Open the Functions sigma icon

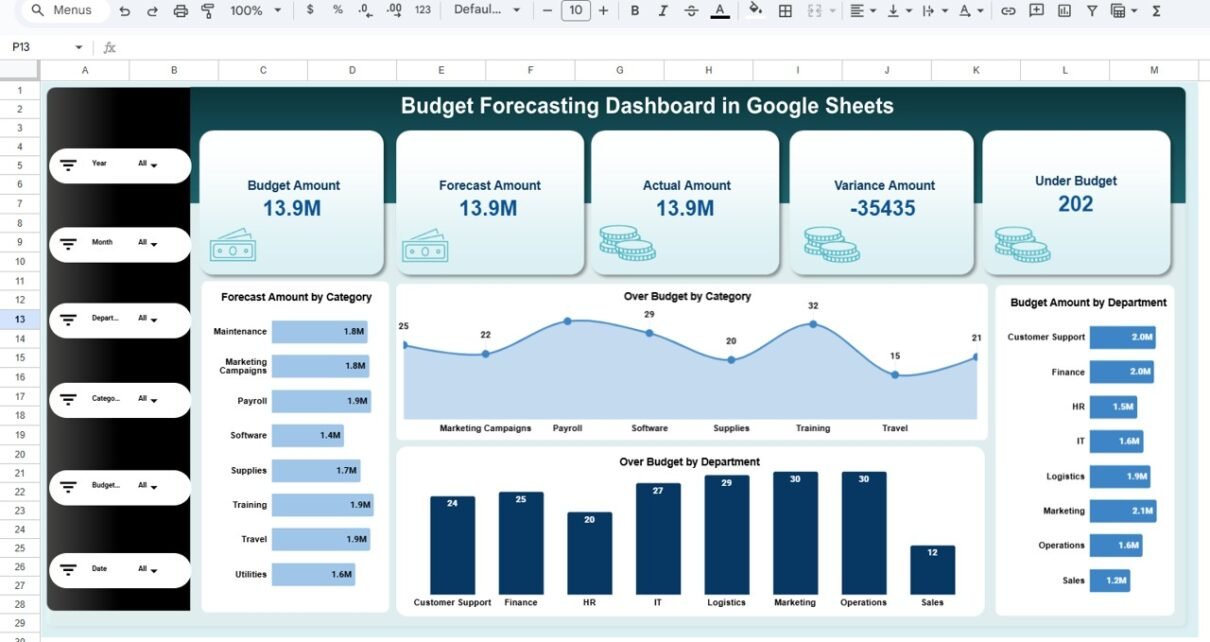pos(1156,11)
